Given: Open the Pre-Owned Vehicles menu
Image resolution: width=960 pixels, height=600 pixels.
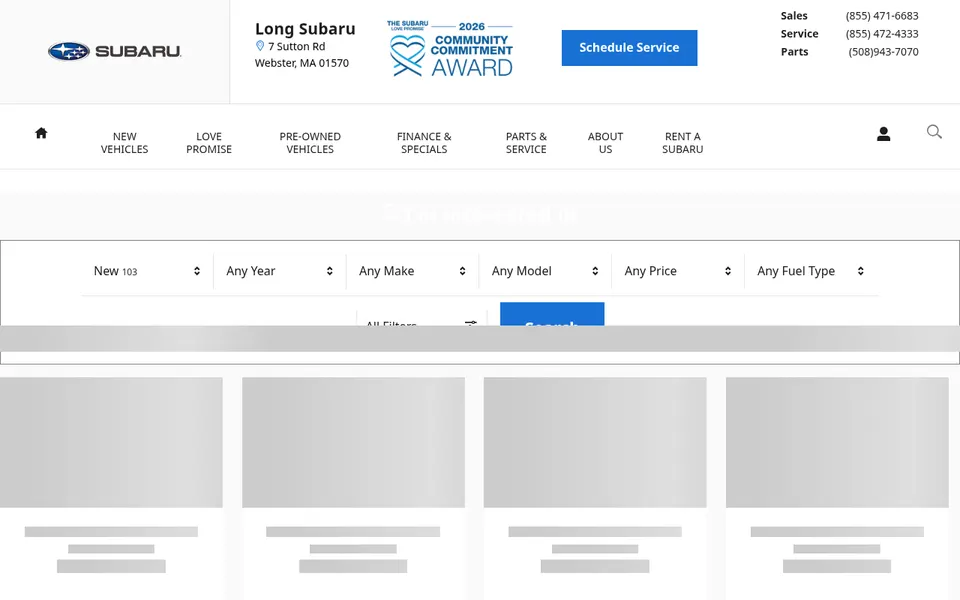Looking at the screenshot, I should pos(310,143).
